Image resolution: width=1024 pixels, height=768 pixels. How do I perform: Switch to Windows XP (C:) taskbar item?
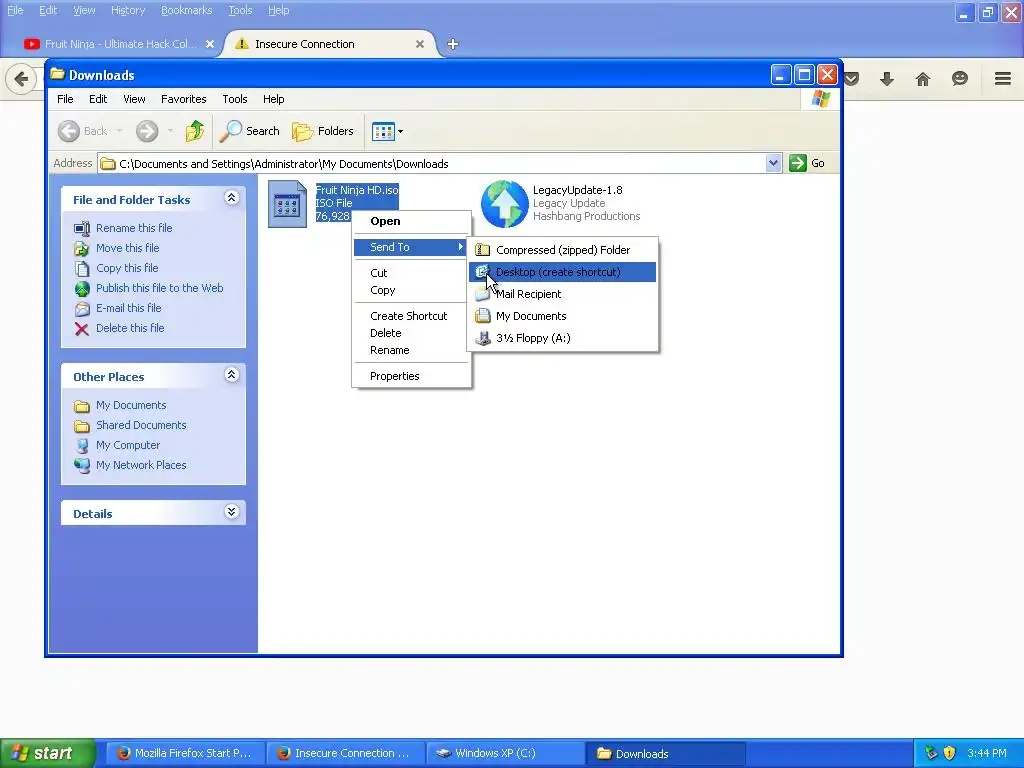pos(505,754)
